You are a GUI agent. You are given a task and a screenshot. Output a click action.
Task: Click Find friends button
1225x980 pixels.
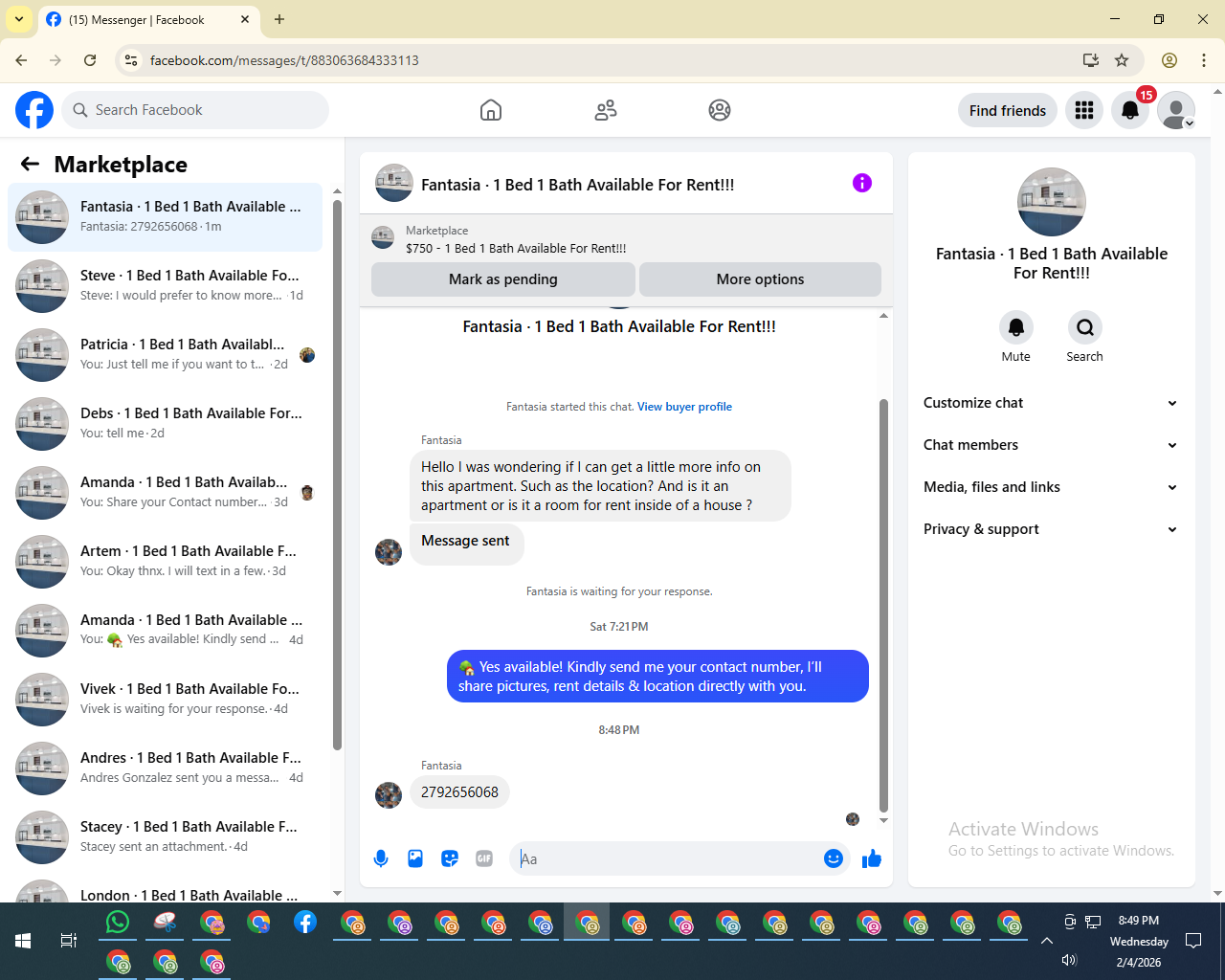tap(1008, 110)
